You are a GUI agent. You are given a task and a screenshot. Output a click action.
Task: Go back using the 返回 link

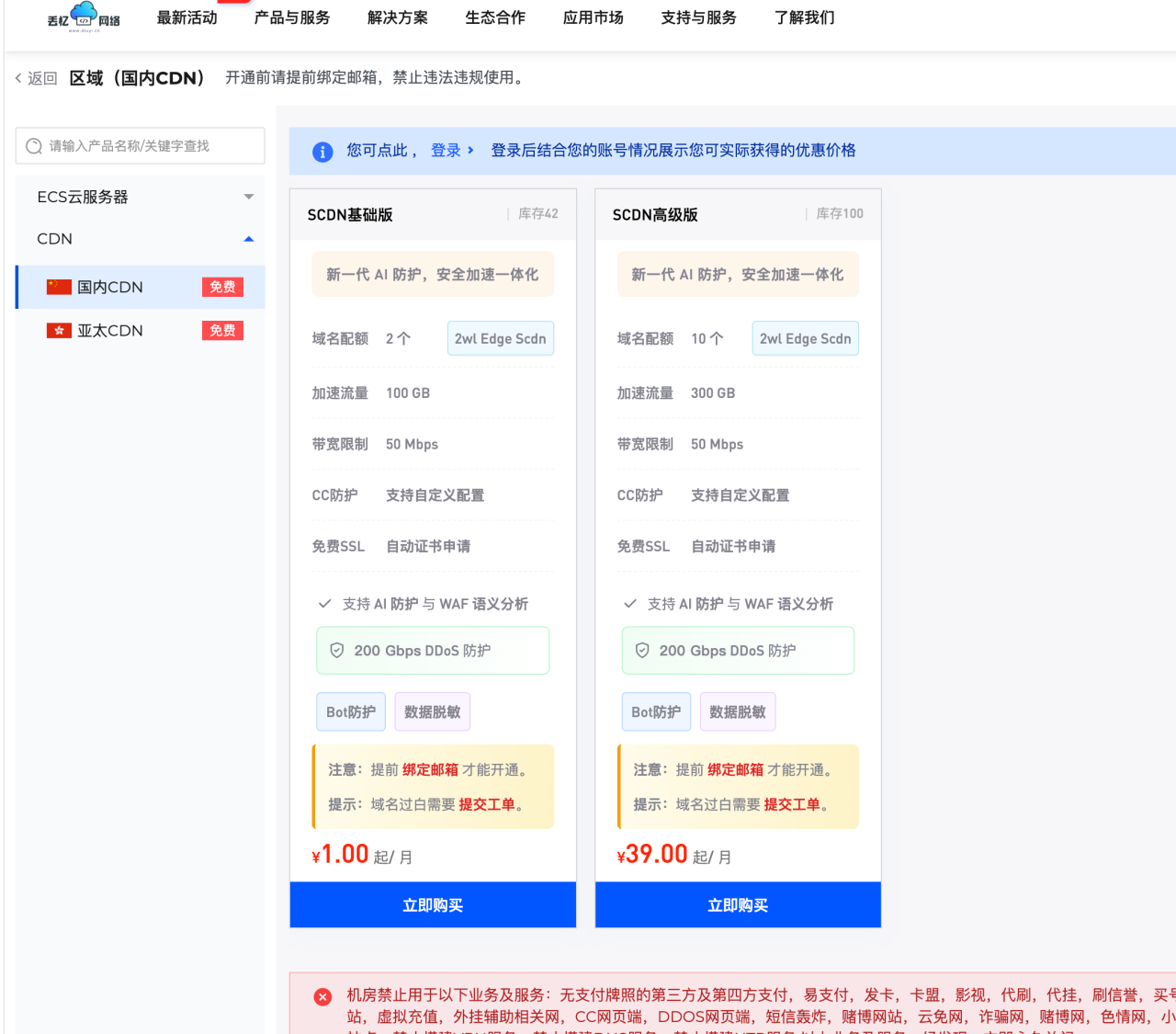point(37,78)
